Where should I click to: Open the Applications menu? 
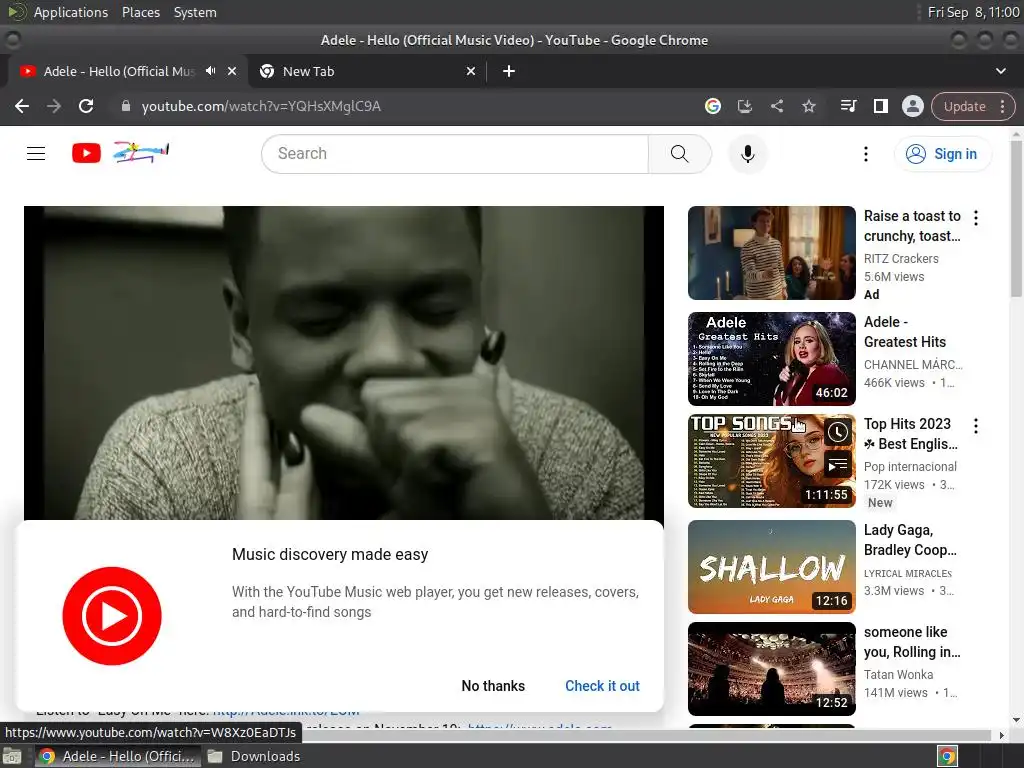pos(71,12)
